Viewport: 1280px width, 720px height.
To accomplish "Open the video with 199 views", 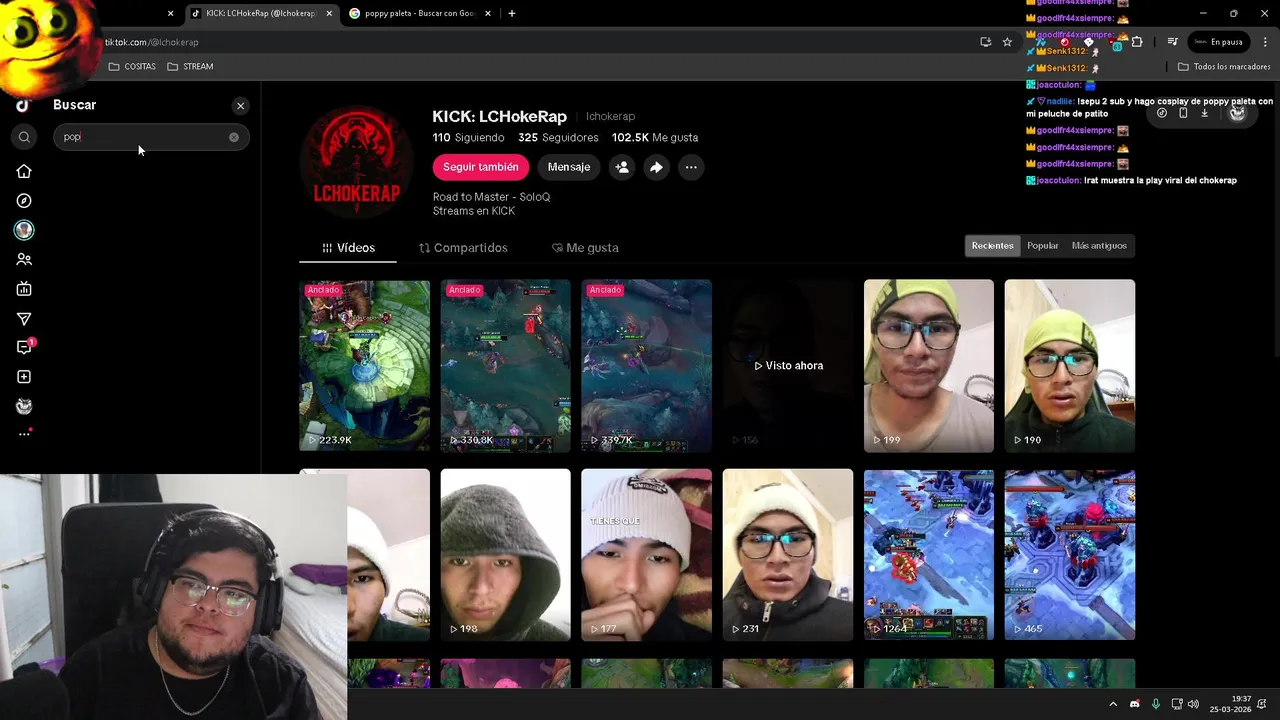I will click(929, 366).
